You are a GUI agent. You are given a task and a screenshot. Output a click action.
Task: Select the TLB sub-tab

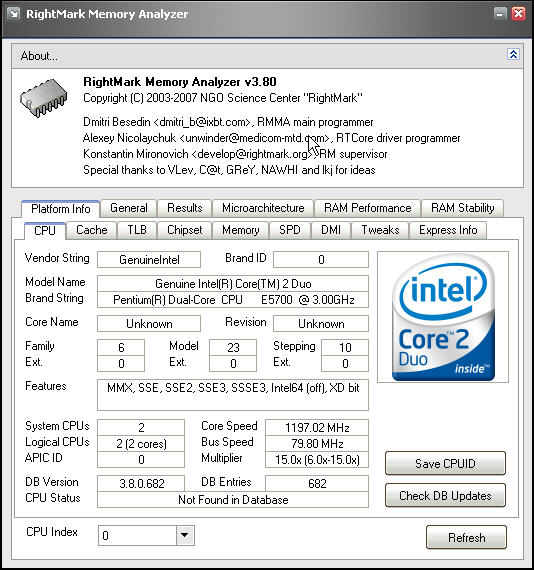click(137, 230)
